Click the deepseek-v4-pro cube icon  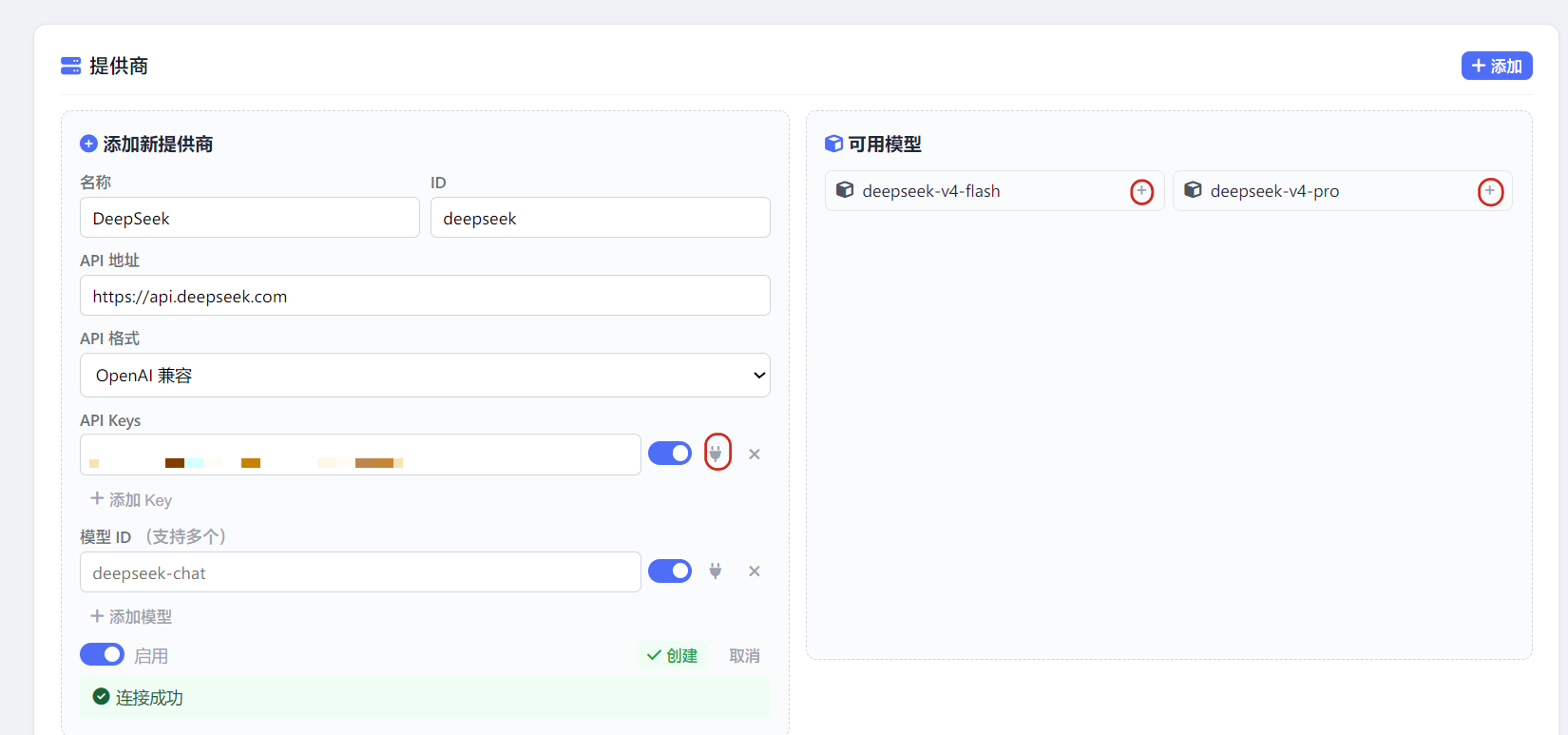pos(1193,190)
